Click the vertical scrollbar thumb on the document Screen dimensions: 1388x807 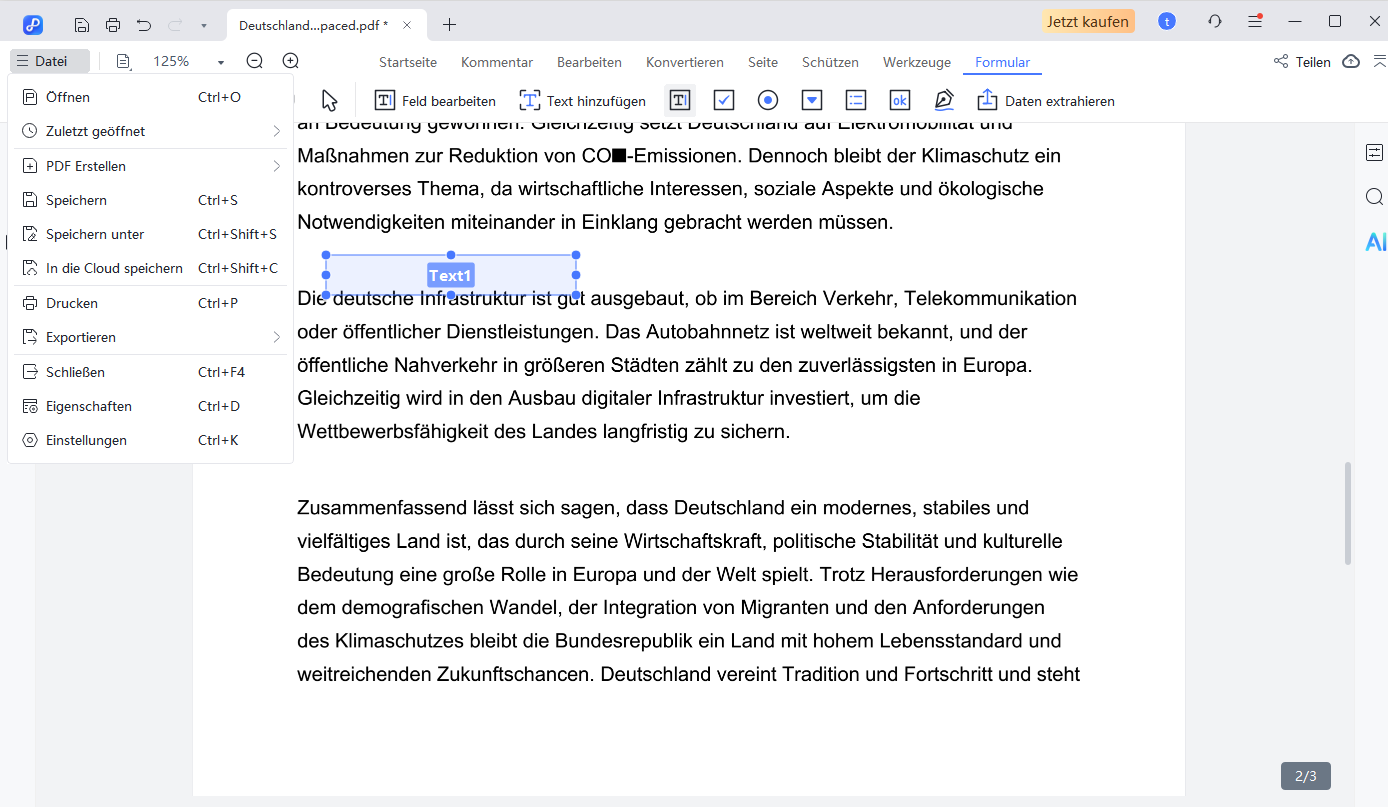[1348, 513]
